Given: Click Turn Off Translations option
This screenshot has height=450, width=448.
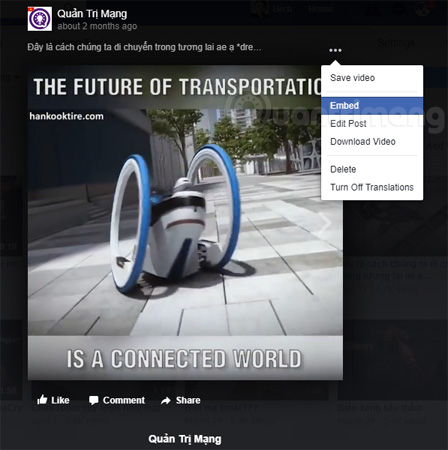Looking at the screenshot, I should [x=372, y=187].
